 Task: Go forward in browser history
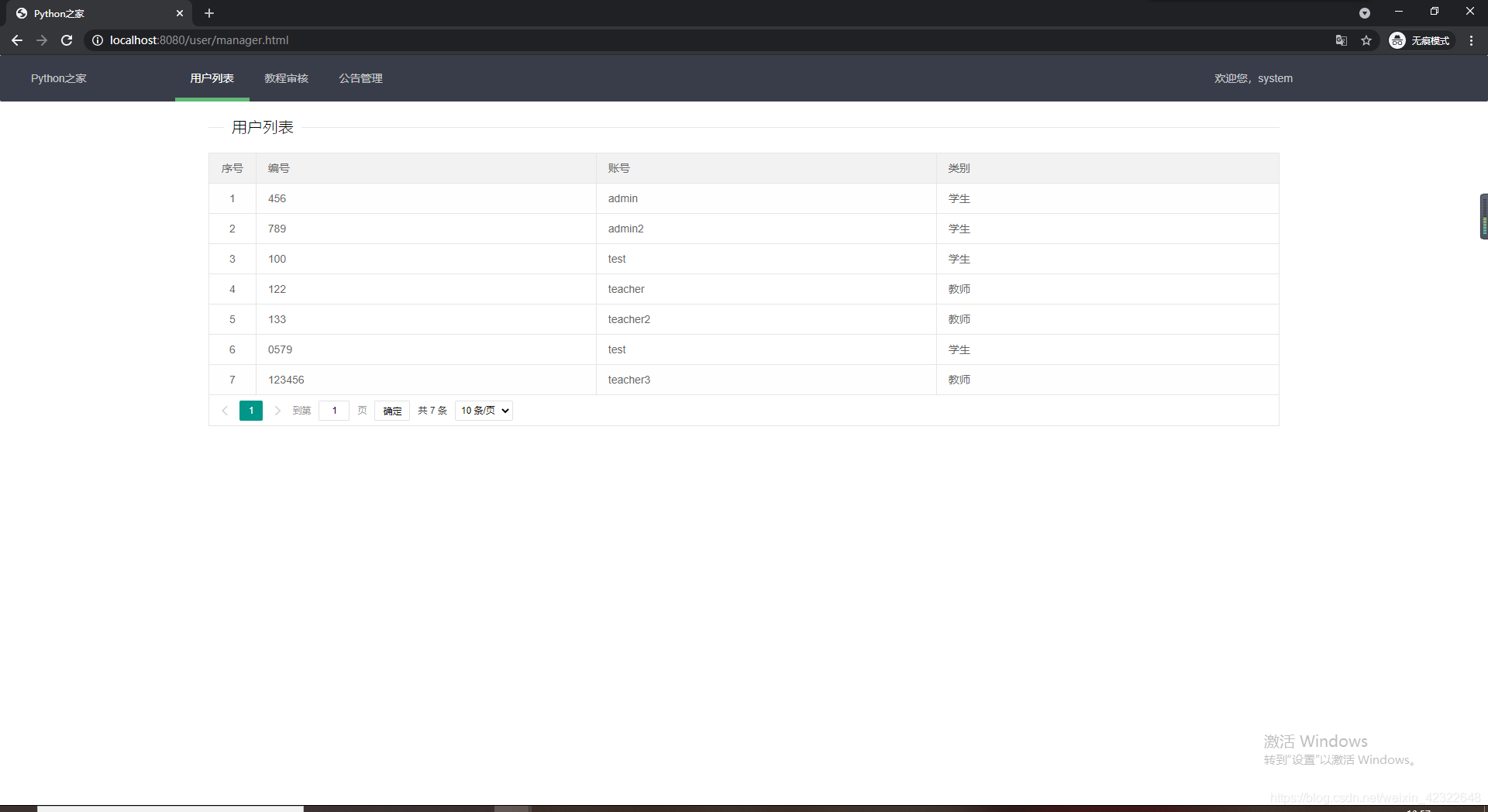pos(42,40)
